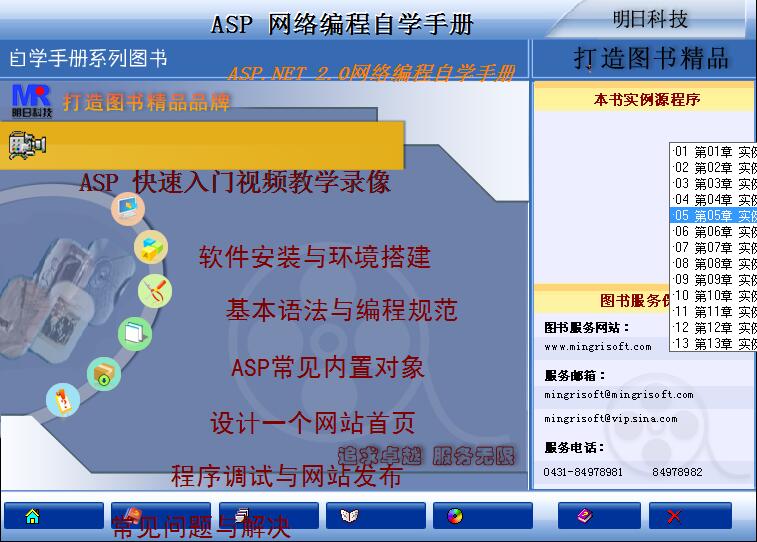The width and height of the screenshot is (757, 542).
Task: Click the package download circle icon
Action: pos(104,374)
